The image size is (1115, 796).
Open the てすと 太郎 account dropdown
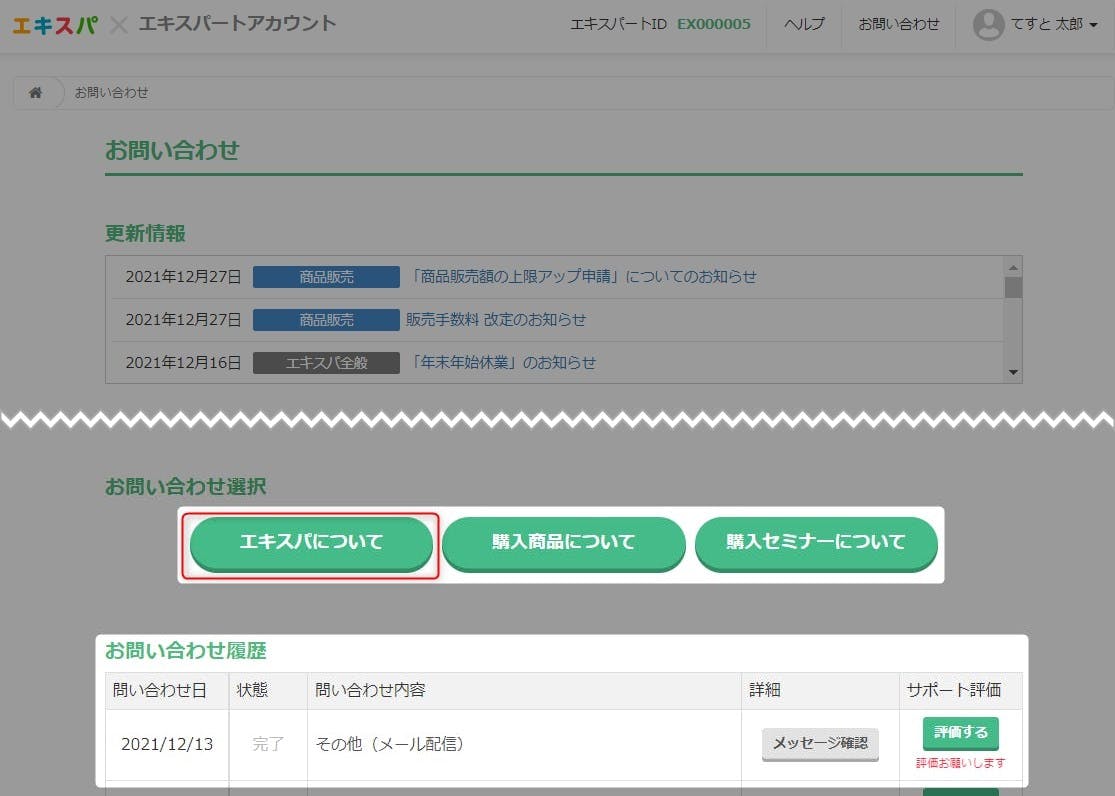[x=1054, y=24]
